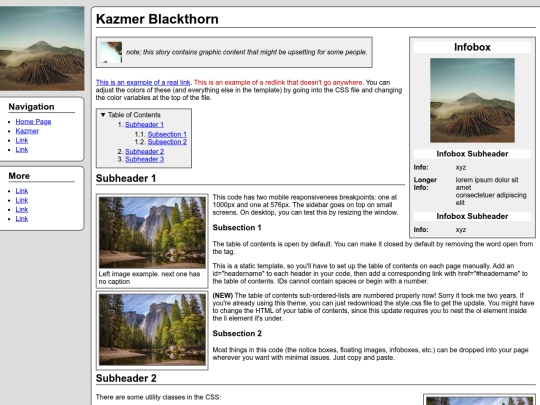Follow the real link example text
540x405 pixels.
(x=143, y=82)
